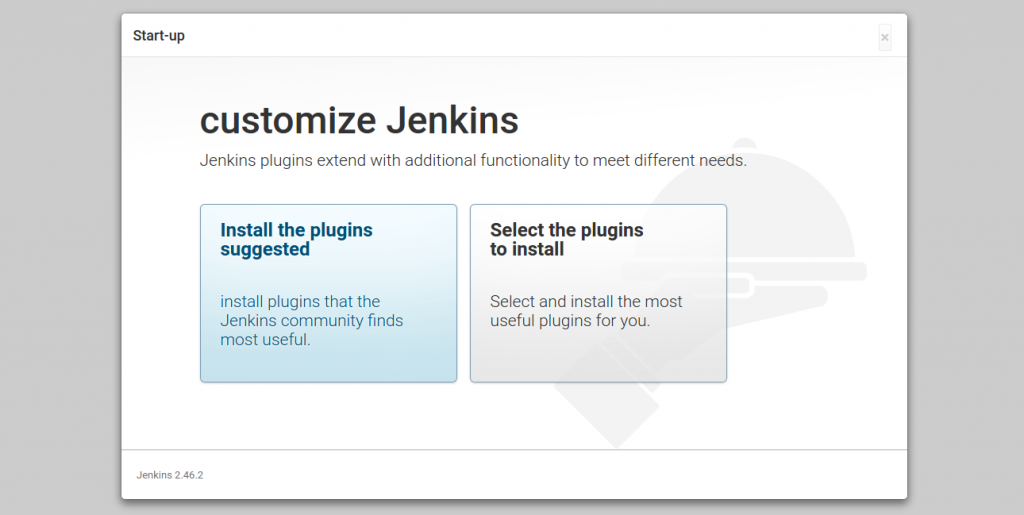This screenshot has height=515, width=1024.
Task: Click the Jenkins 2.46.2 version label
Action: 170,475
